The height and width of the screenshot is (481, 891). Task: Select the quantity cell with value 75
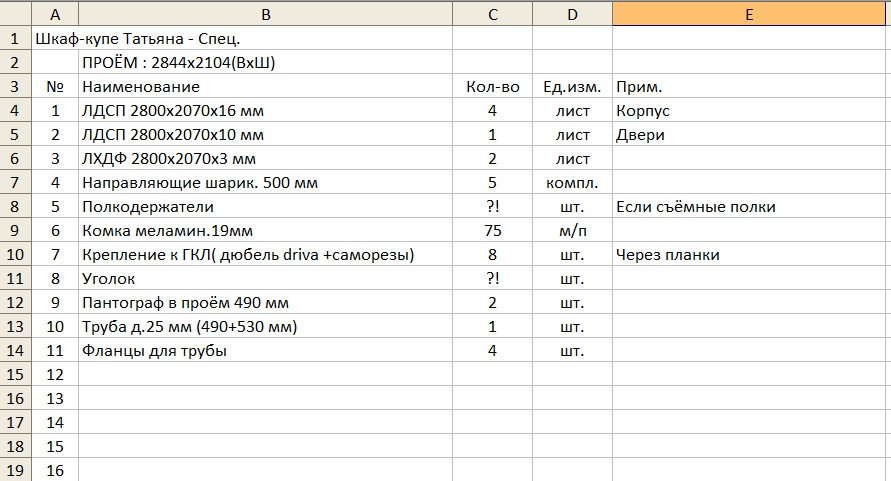click(x=492, y=231)
